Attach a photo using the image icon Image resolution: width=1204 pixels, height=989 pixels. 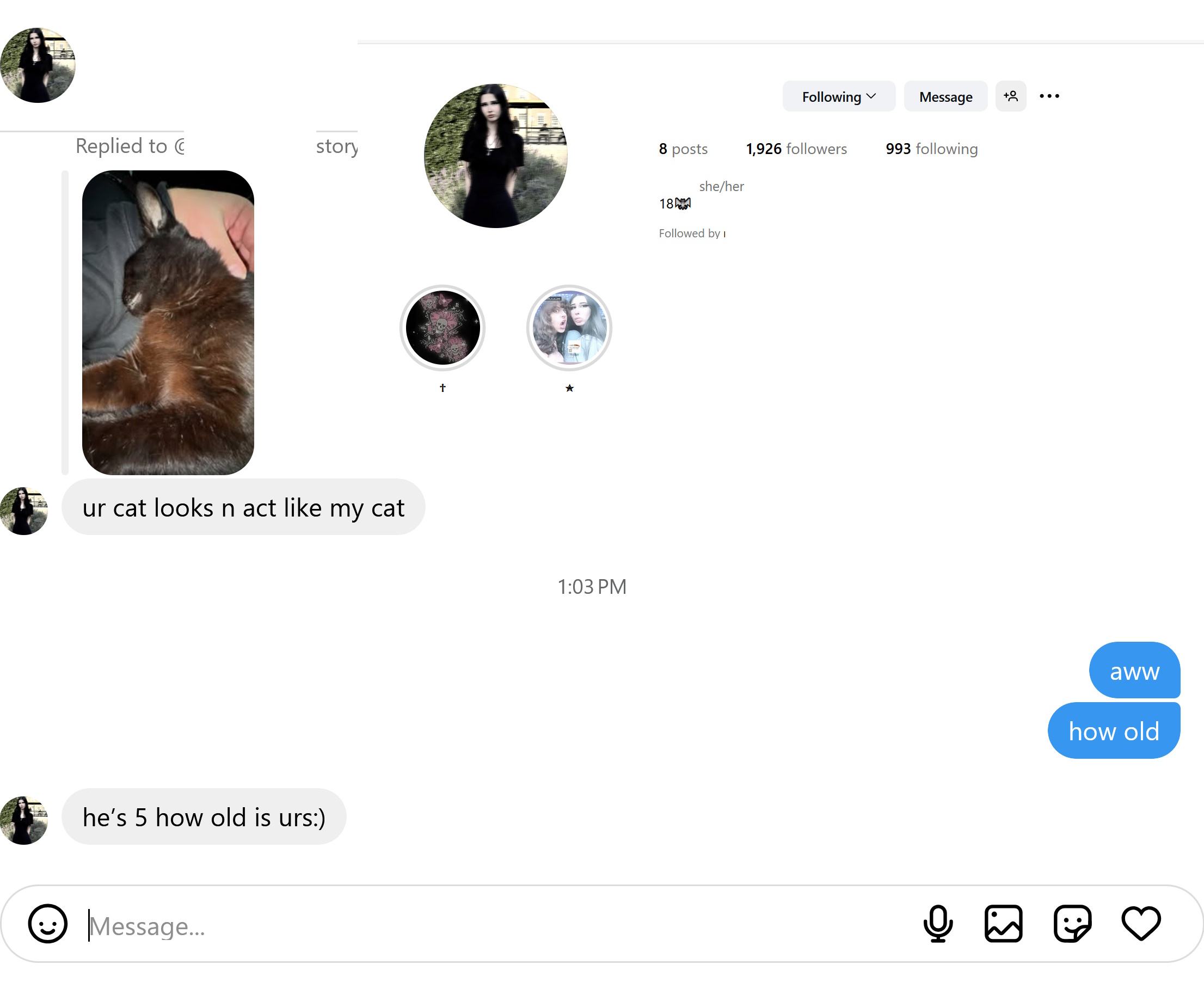[1004, 924]
